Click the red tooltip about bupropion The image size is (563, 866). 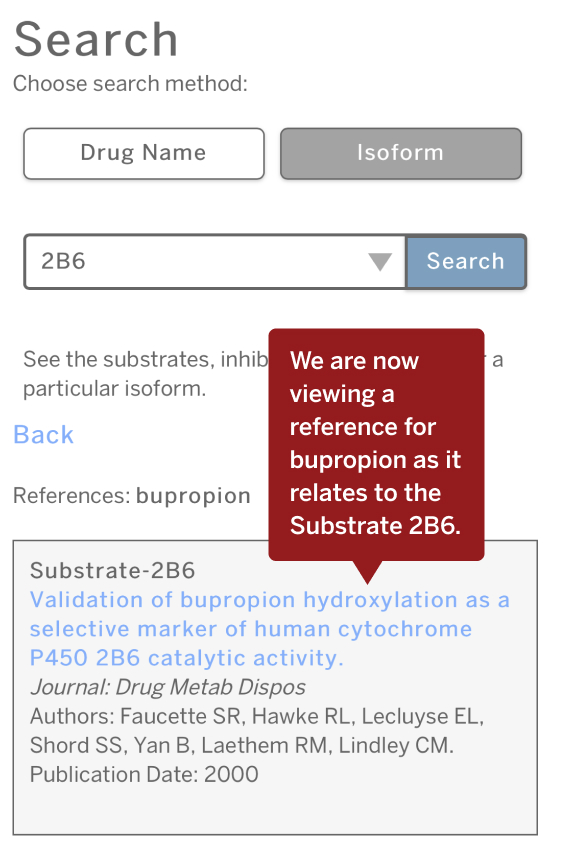[x=376, y=444]
